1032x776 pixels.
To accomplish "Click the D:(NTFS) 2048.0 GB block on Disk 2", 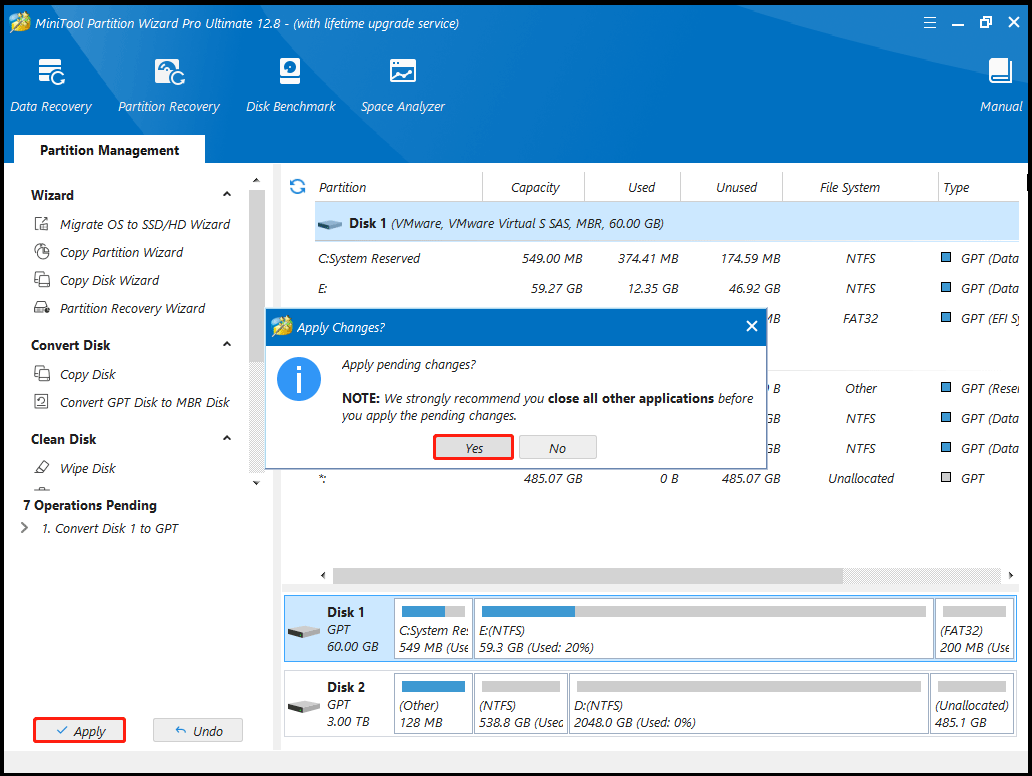I will tap(748, 703).
